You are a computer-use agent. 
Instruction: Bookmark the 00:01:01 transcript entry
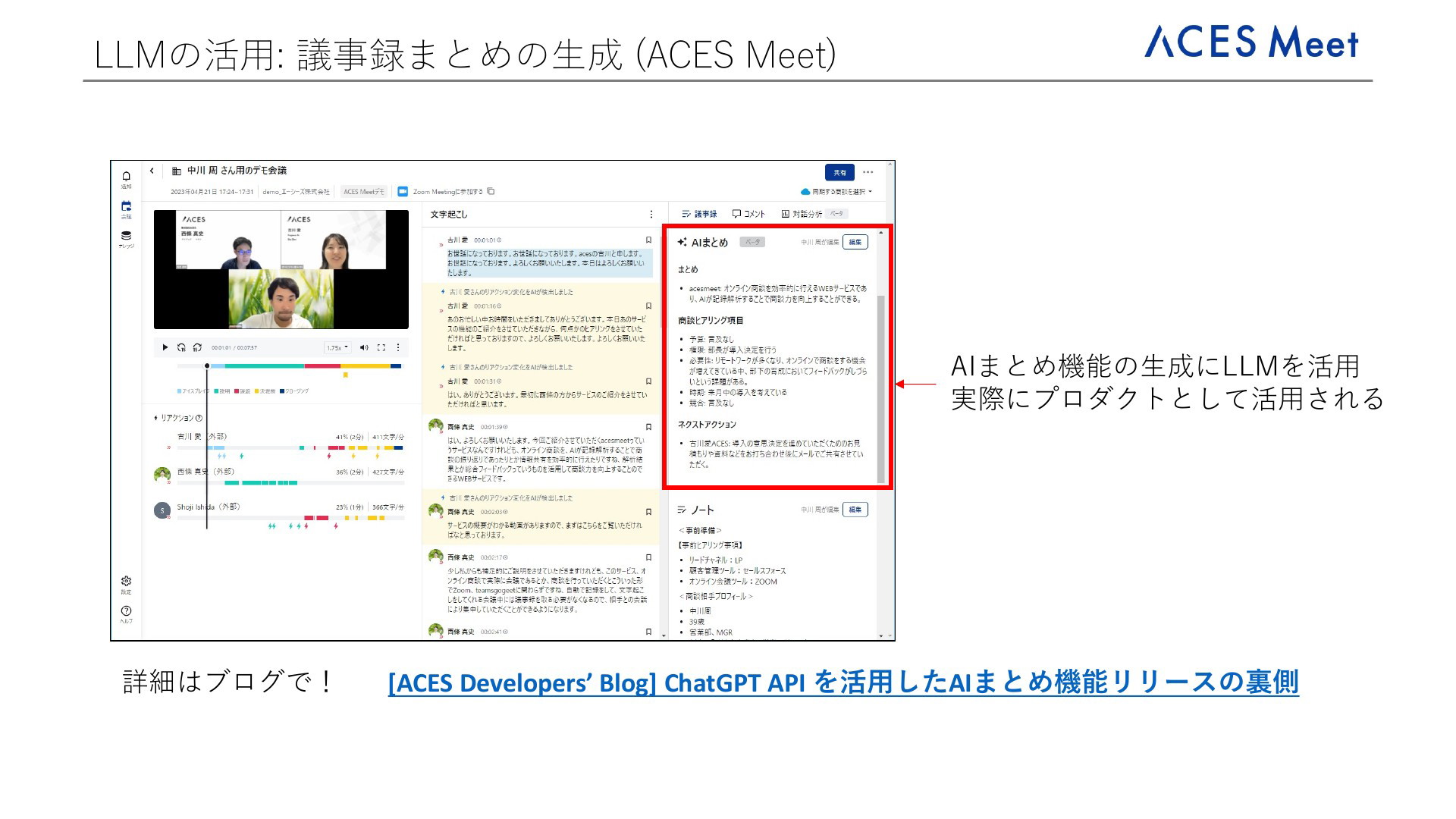coord(648,240)
